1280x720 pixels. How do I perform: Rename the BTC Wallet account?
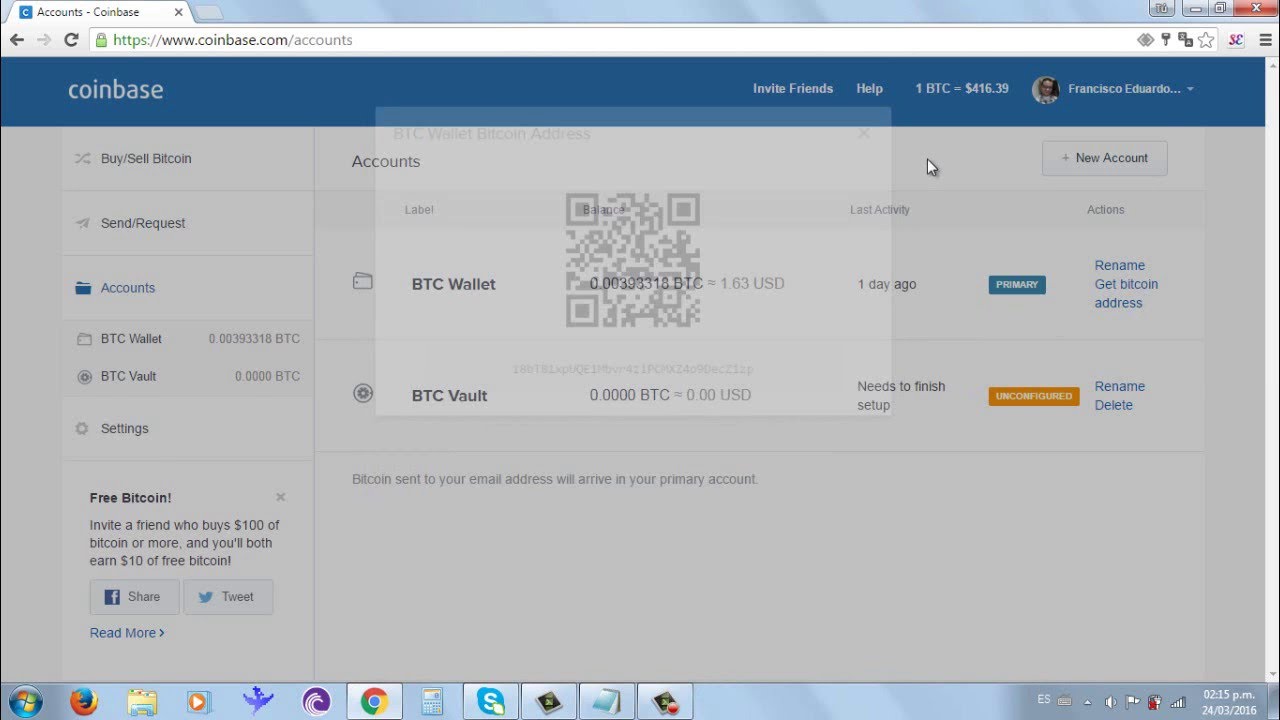point(1120,265)
